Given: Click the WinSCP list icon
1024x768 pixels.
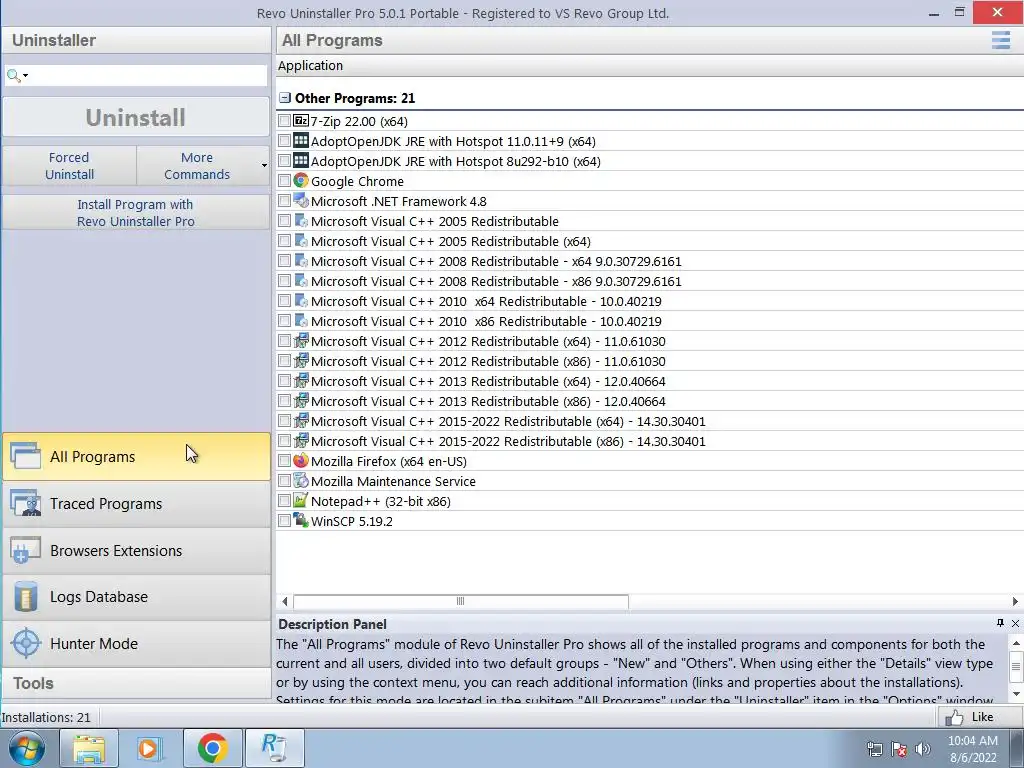Looking at the screenshot, I should (300, 520).
